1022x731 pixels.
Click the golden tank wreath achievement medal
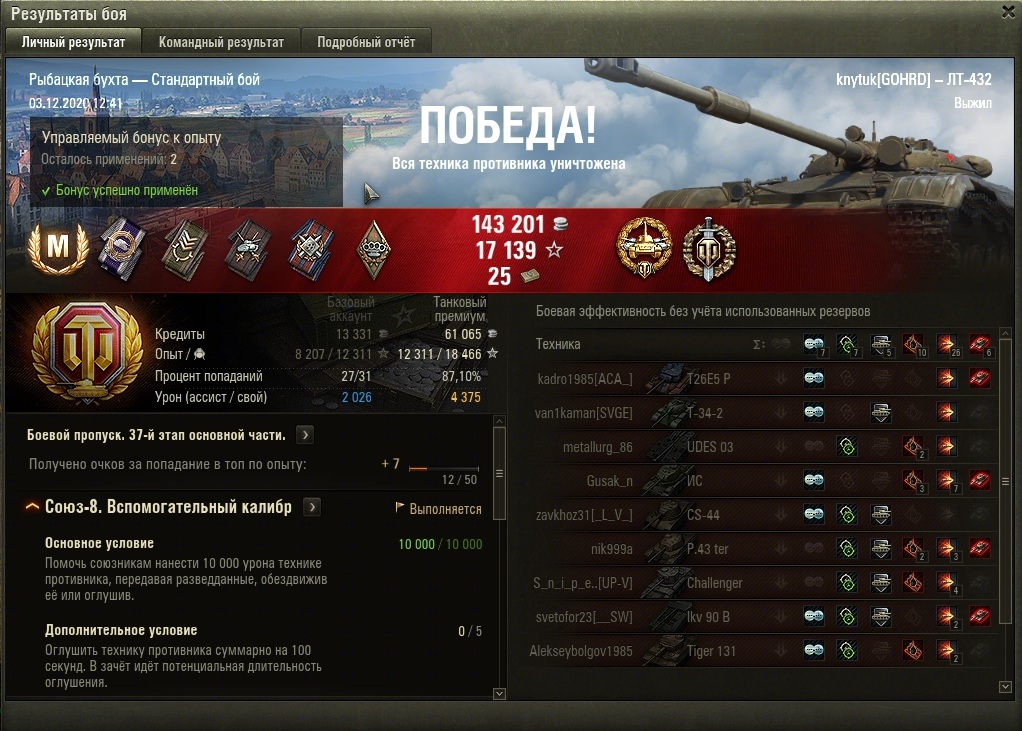(644, 248)
